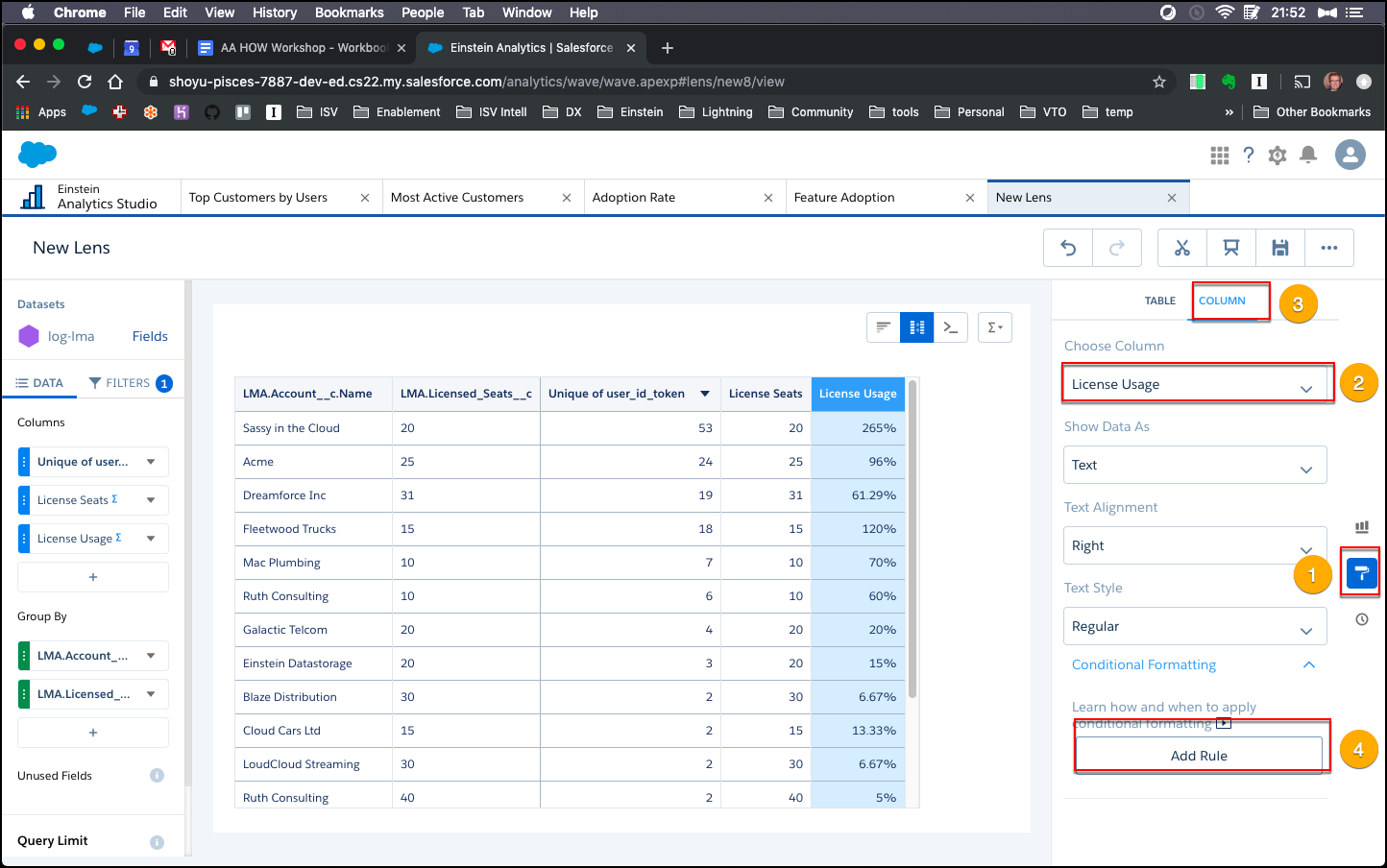This screenshot has width=1387, height=868.
Task: Click the Salesforce cloud logo
Action: pyautogui.click(x=37, y=154)
